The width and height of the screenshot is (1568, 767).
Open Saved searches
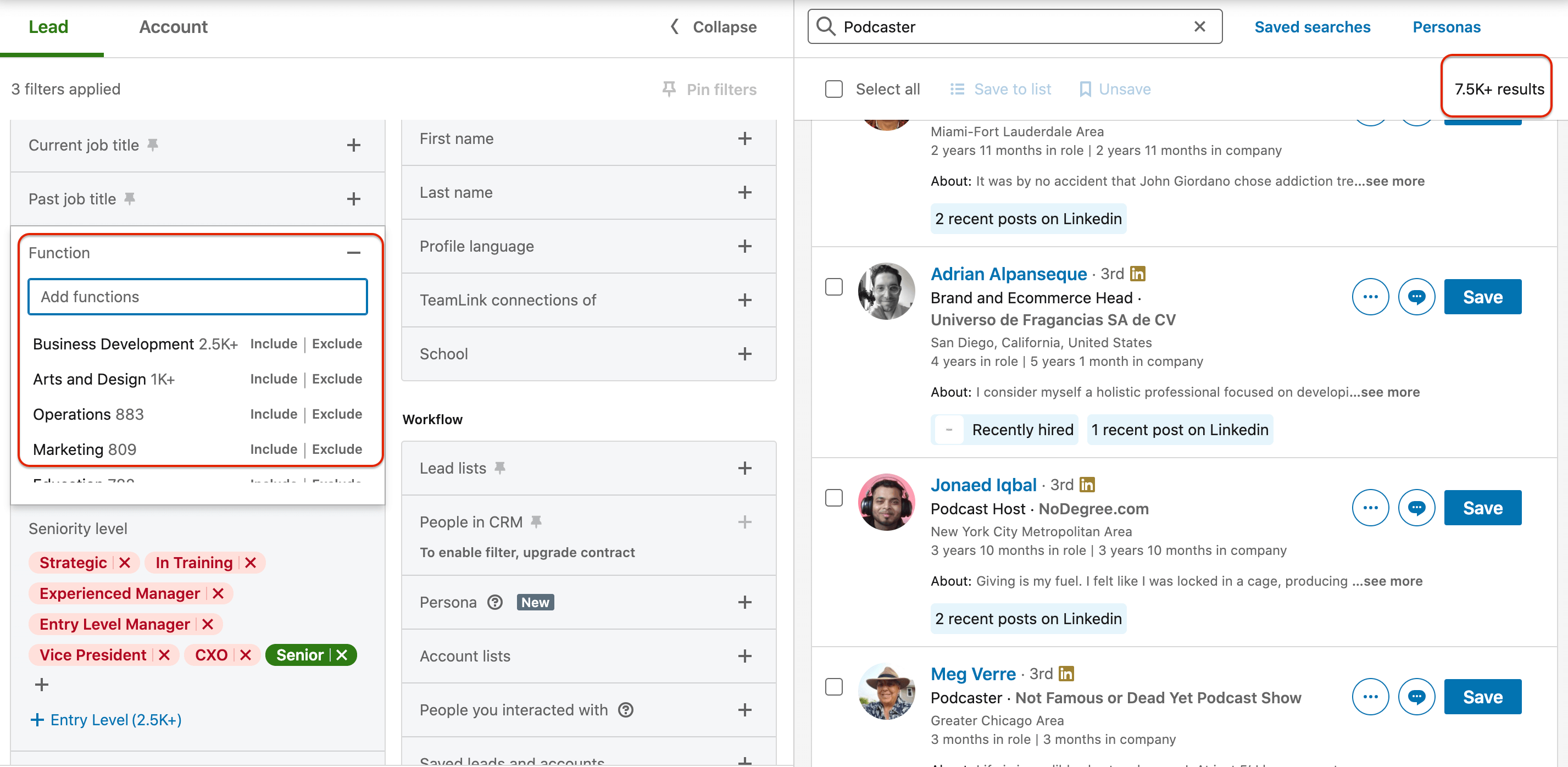(x=1312, y=27)
